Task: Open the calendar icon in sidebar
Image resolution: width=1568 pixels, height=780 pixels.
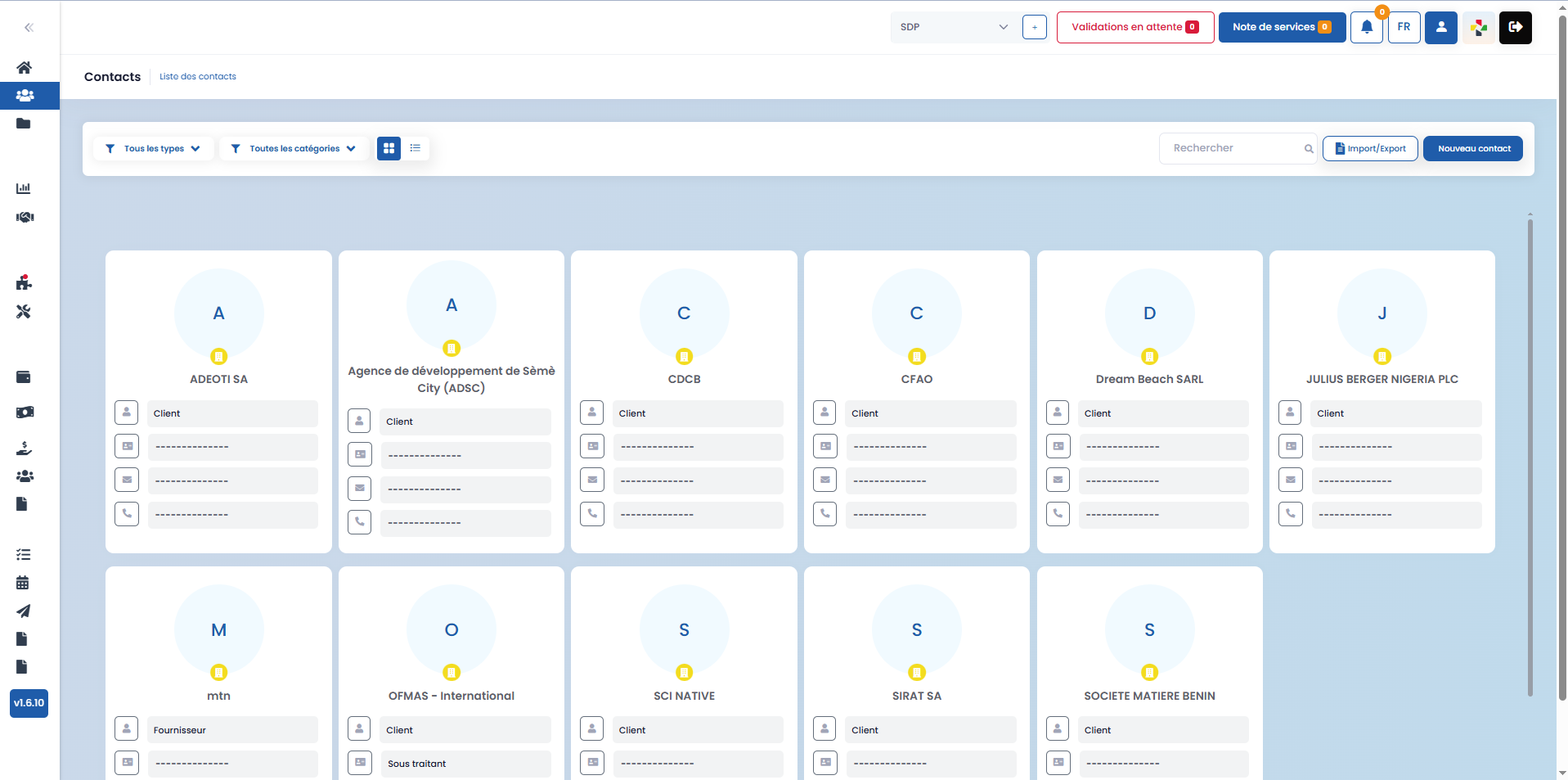Action: point(23,583)
